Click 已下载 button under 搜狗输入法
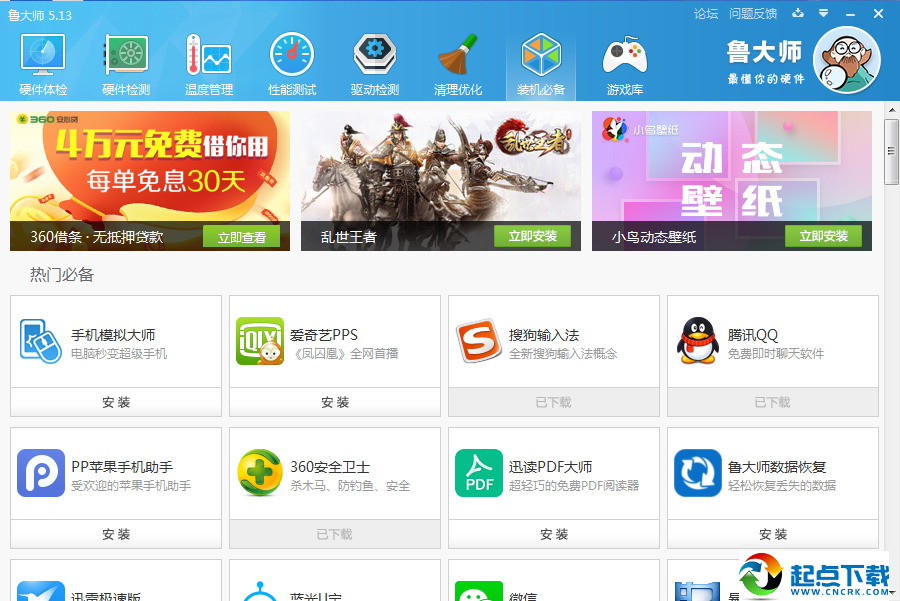Viewport: 900px width, 601px height. pos(554,402)
